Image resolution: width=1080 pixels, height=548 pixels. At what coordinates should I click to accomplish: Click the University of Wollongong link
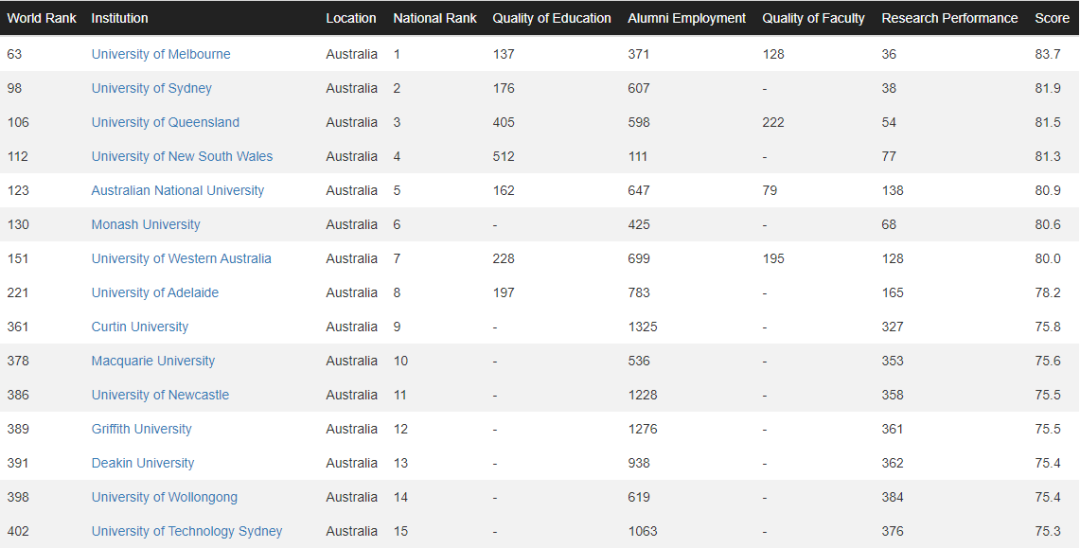pos(164,496)
